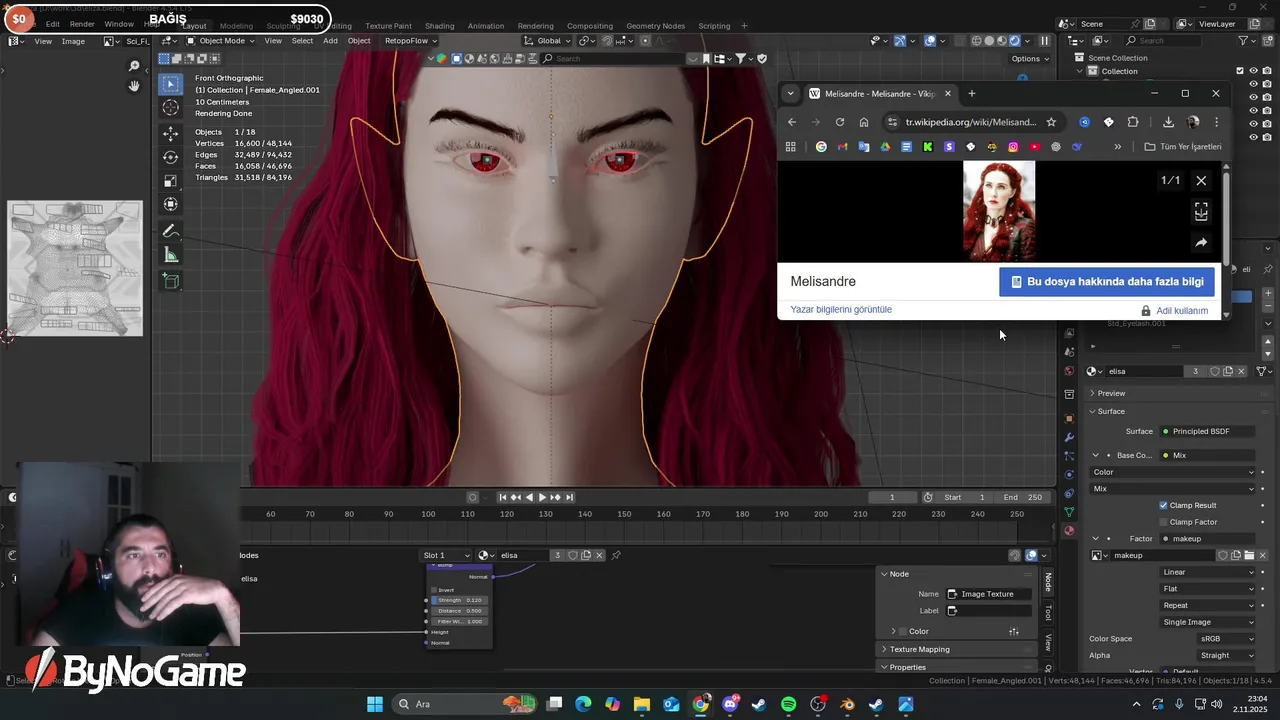Open the 'Yazar bilgilerini görüntüle' link
The height and width of the screenshot is (720, 1280).
[x=840, y=310]
